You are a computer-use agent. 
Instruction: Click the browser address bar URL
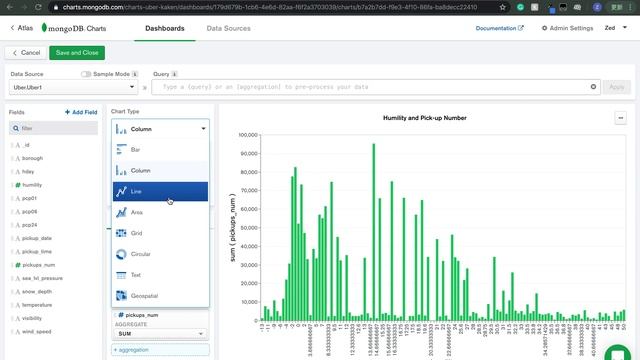(x=269, y=7)
